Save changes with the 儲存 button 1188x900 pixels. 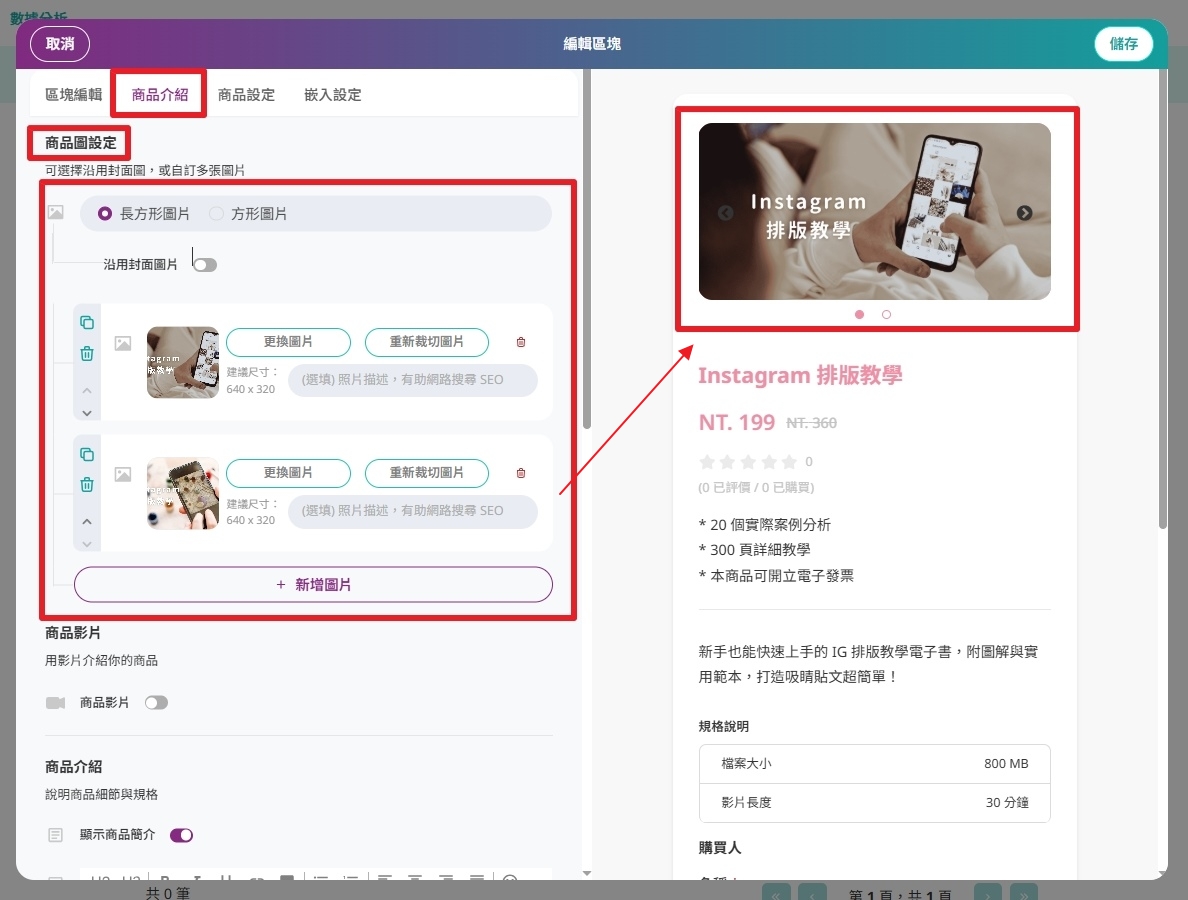click(1124, 44)
